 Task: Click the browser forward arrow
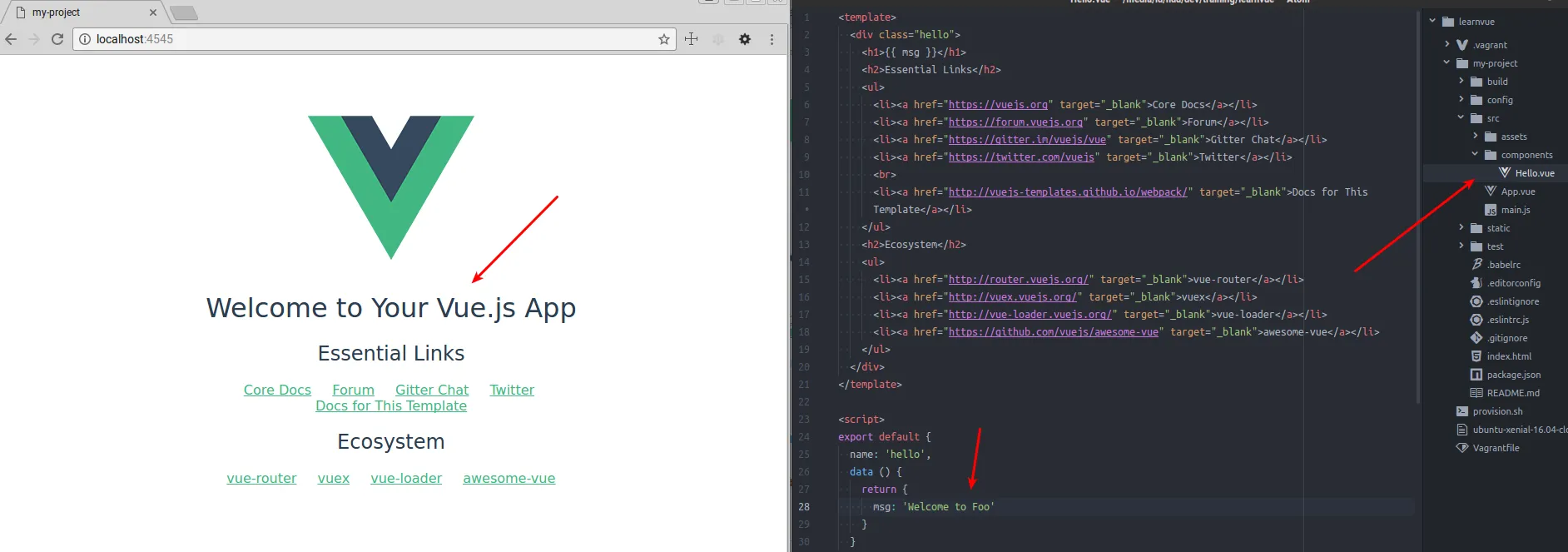point(34,39)
